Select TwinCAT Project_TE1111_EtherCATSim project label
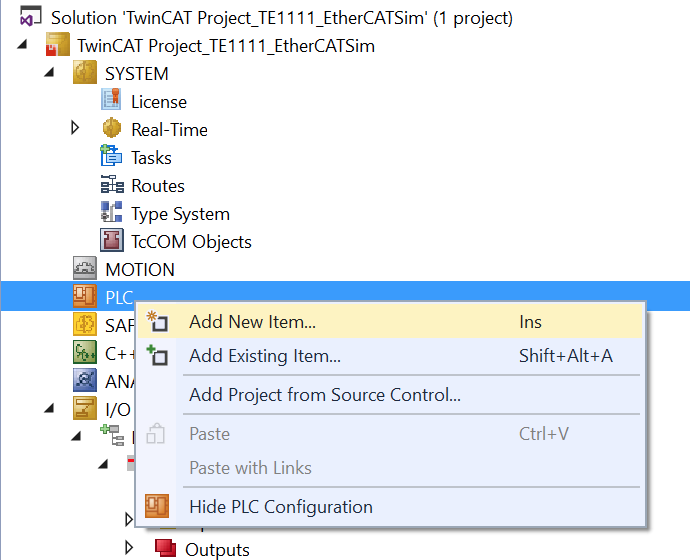Image resolution: width=690 pixels, height=560 pixels. click(x=226, y=46)
